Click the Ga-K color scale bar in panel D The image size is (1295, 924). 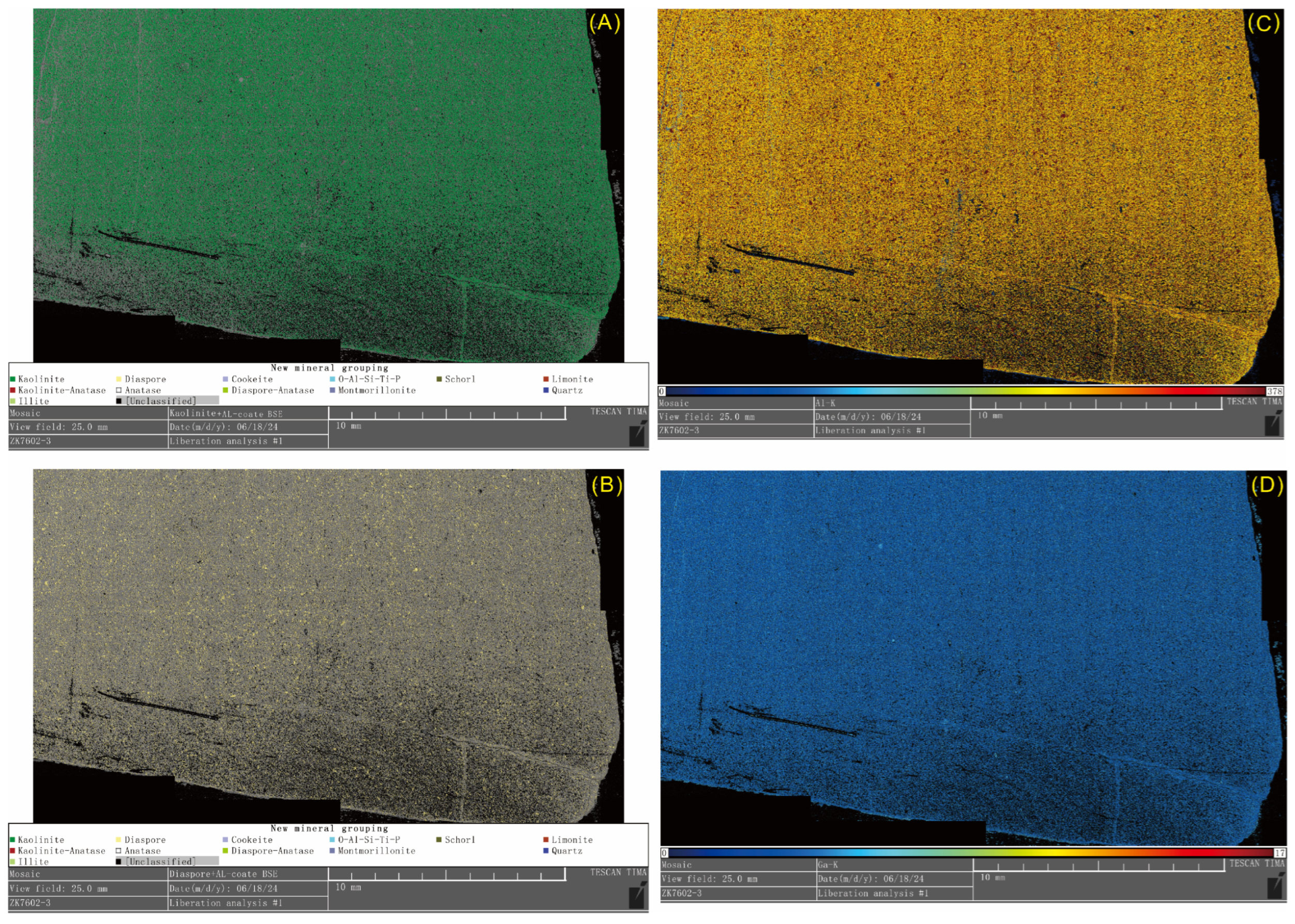tap(970, 853)
